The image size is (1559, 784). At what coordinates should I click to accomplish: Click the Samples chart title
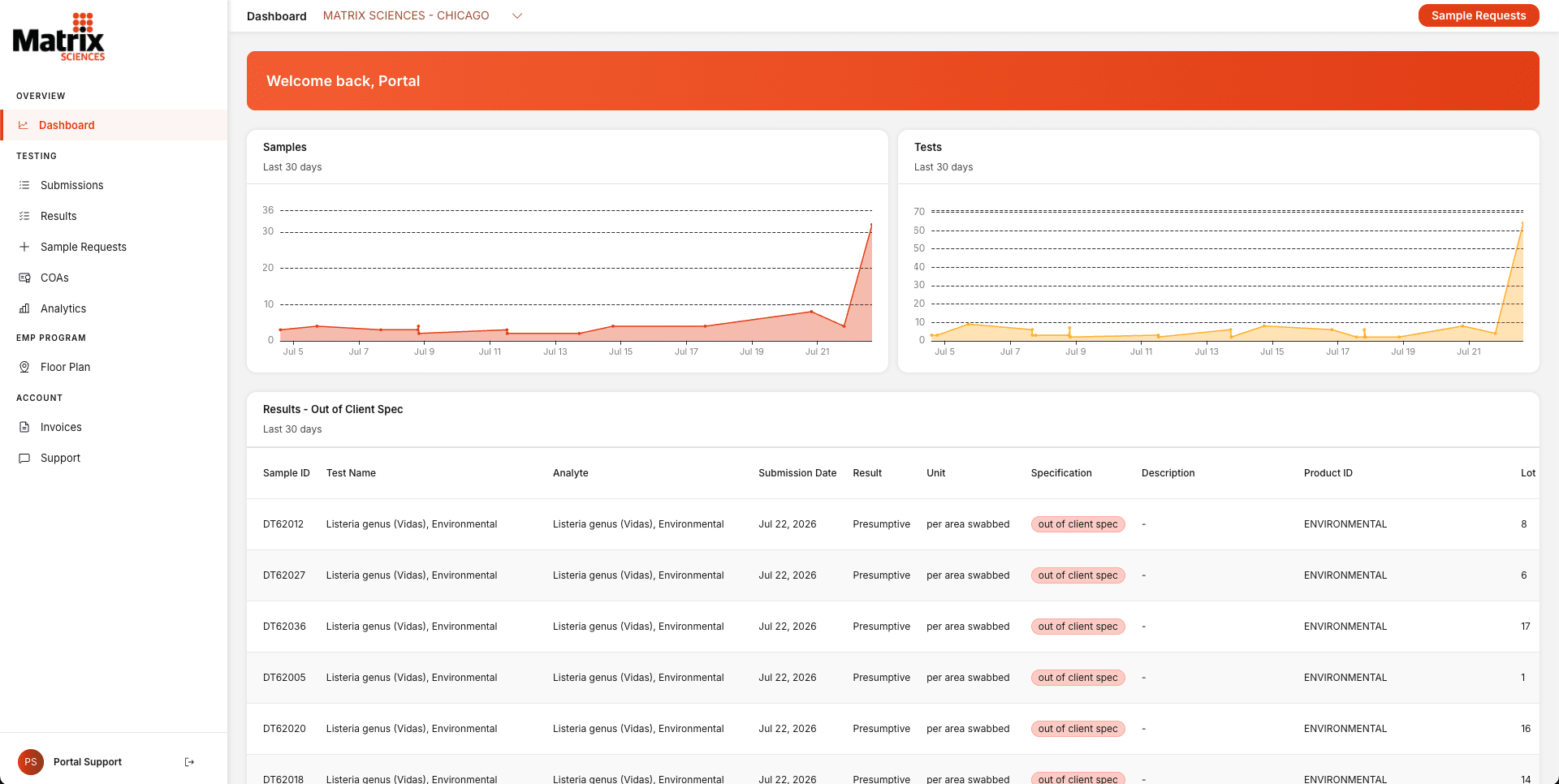[x=285, y=147]
